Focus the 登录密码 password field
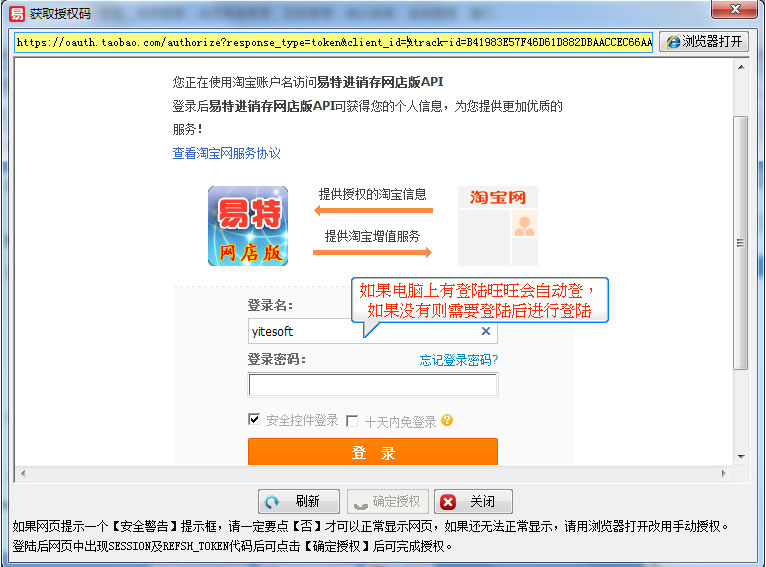766x567 pixels. point(372,385)
